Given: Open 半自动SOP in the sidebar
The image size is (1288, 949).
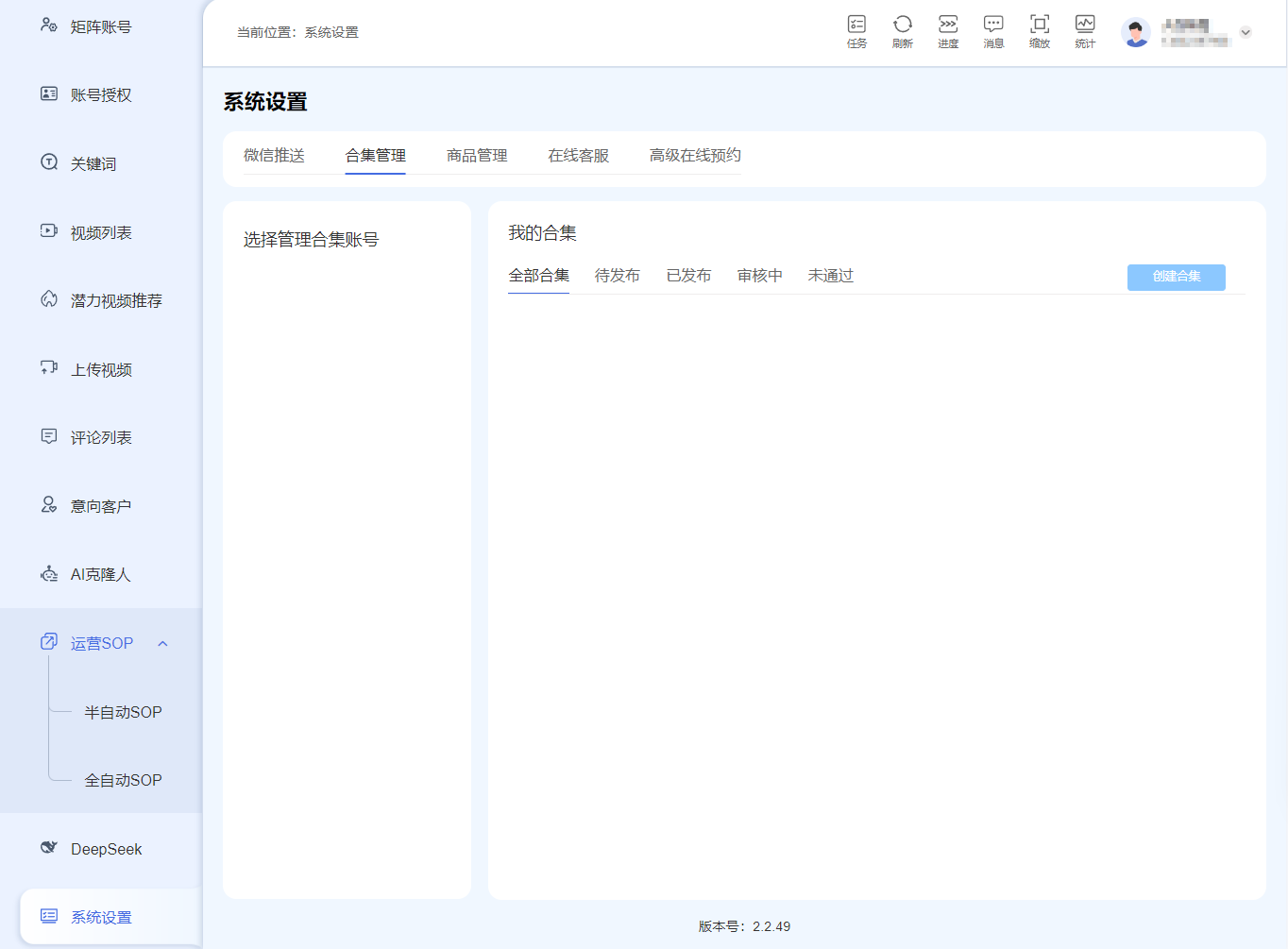Looking at the screenshot, I should [124, 712].
